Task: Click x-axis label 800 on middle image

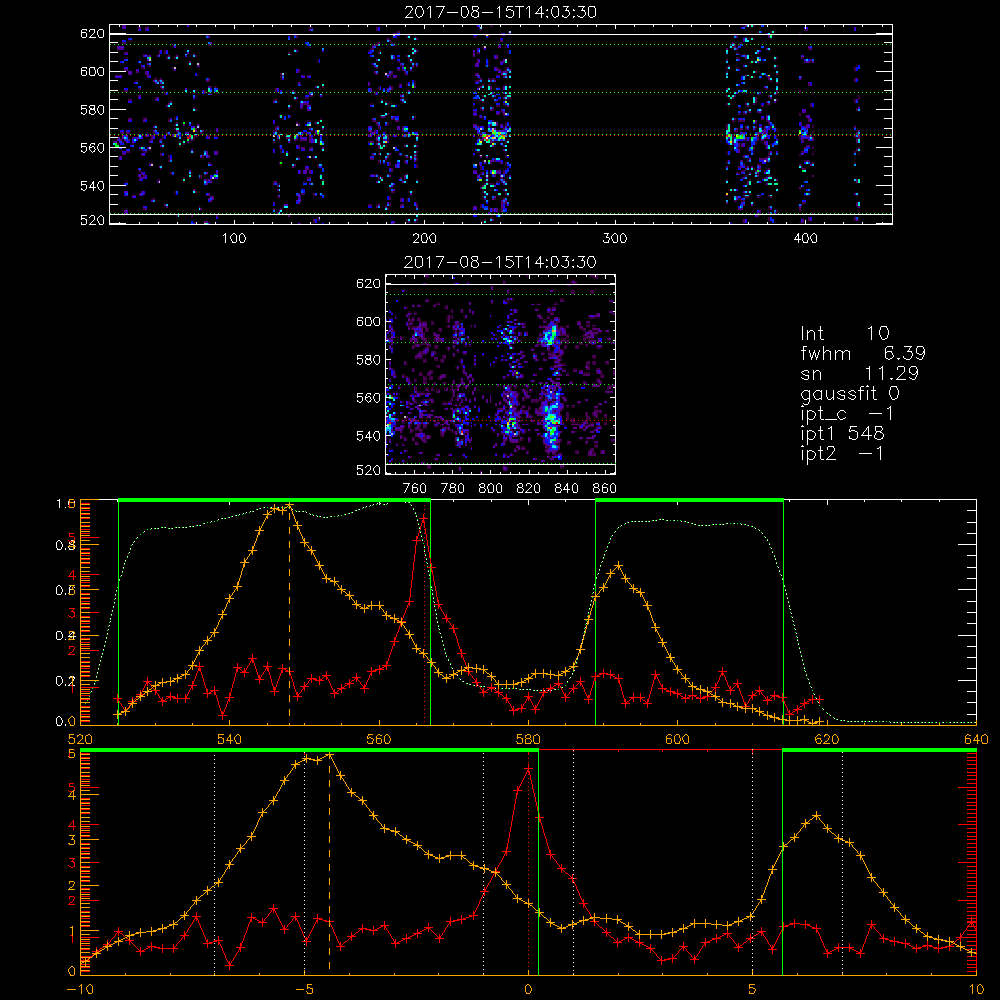Action: point(490,489)
